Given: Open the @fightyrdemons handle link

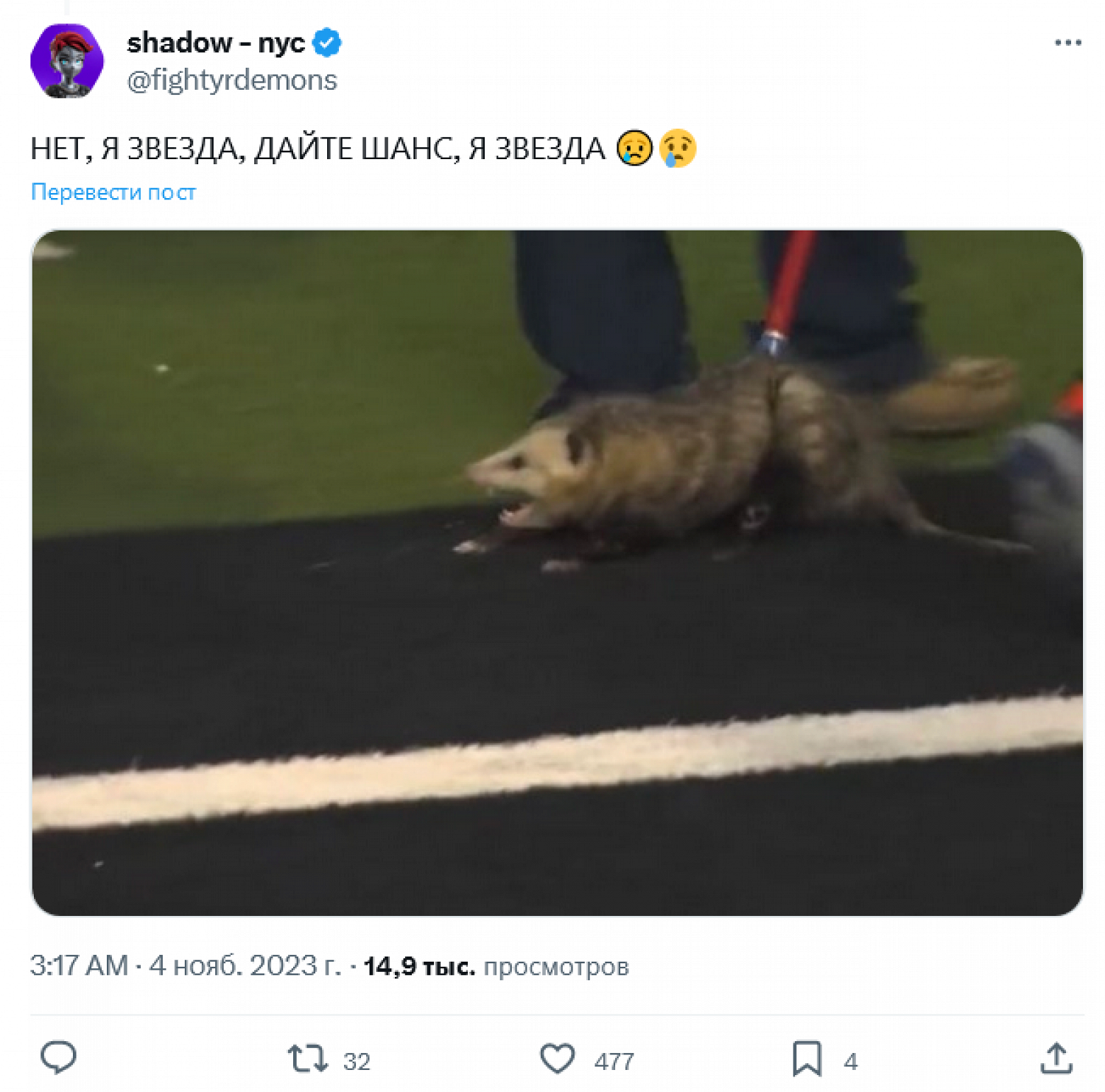Looking at the screenshot, I should (231, 80).
